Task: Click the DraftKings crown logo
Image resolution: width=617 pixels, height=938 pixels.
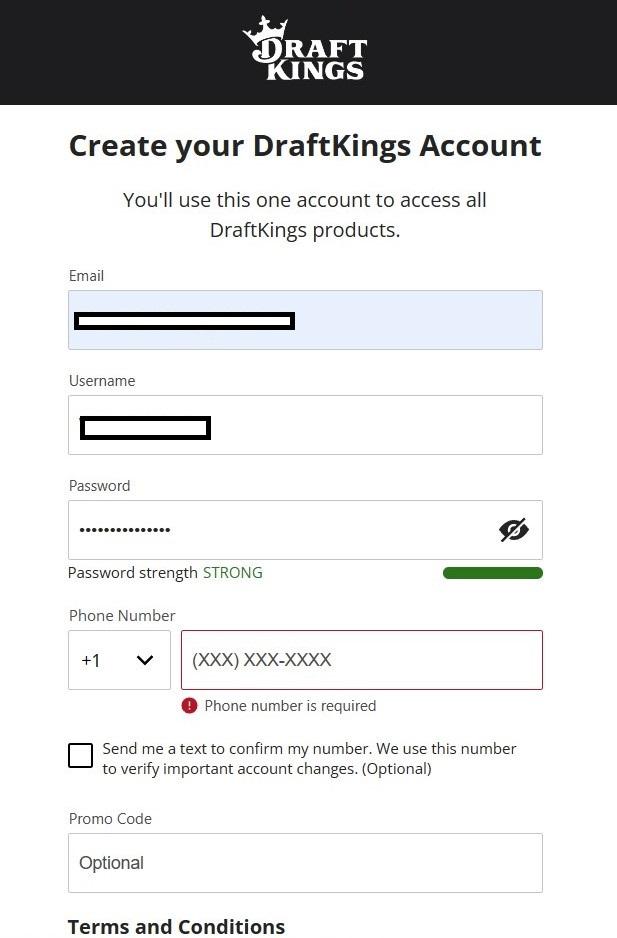Action: (x=305, y=48)
